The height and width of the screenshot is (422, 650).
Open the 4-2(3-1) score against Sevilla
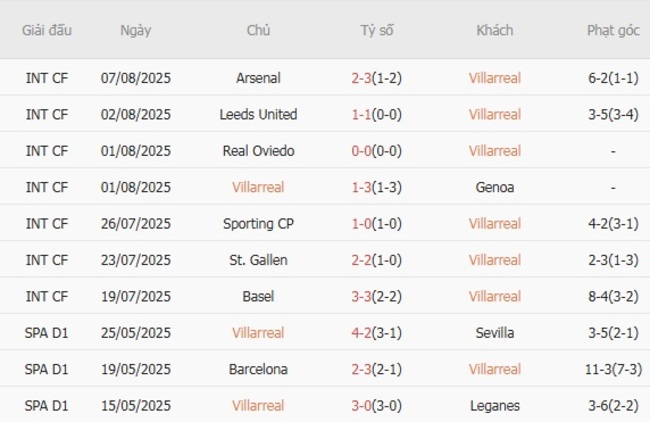coord(376,333)
